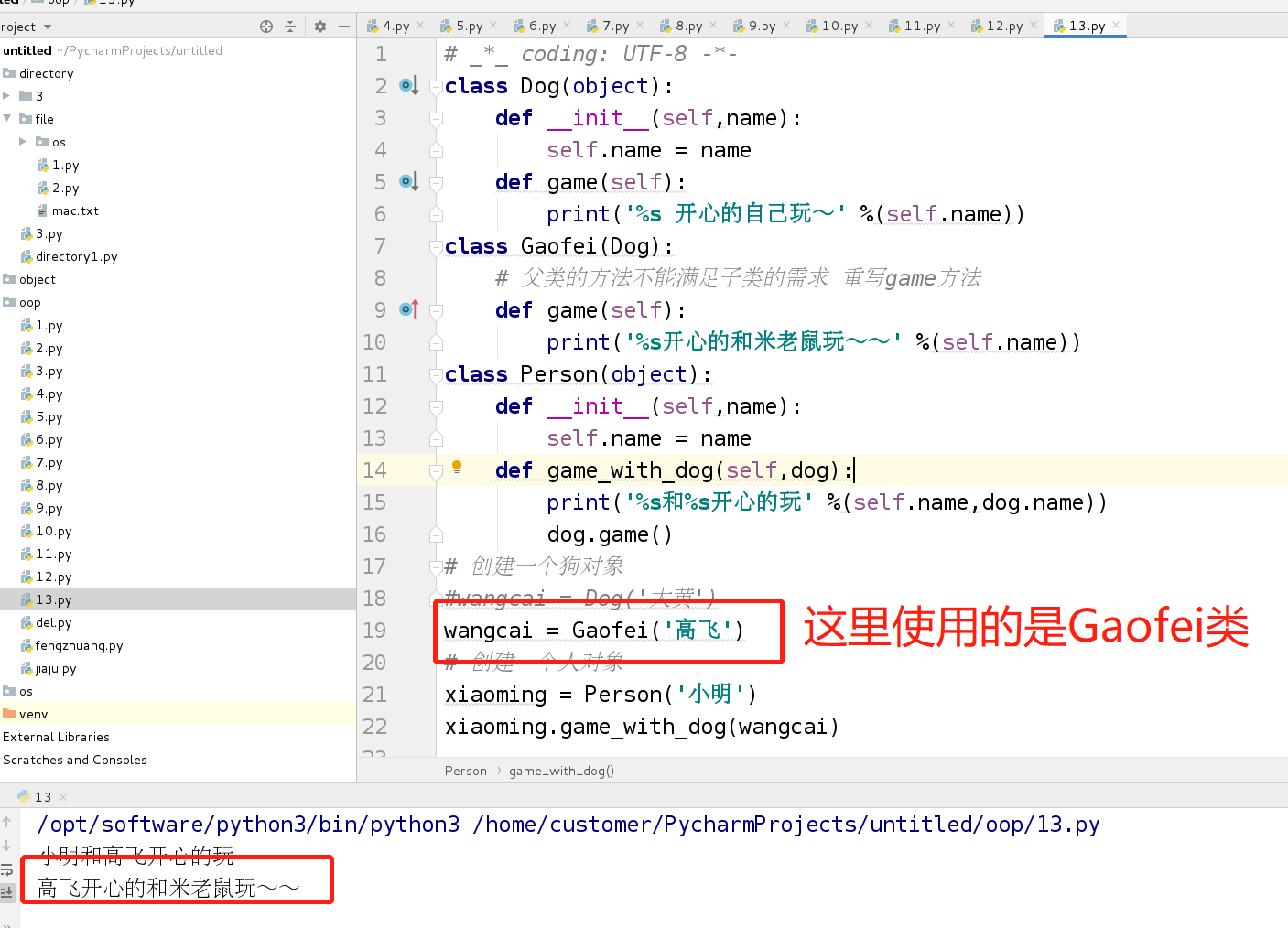Fold the Gaofei class on line 7
1288x928 pixels.
tap(437, 246)
